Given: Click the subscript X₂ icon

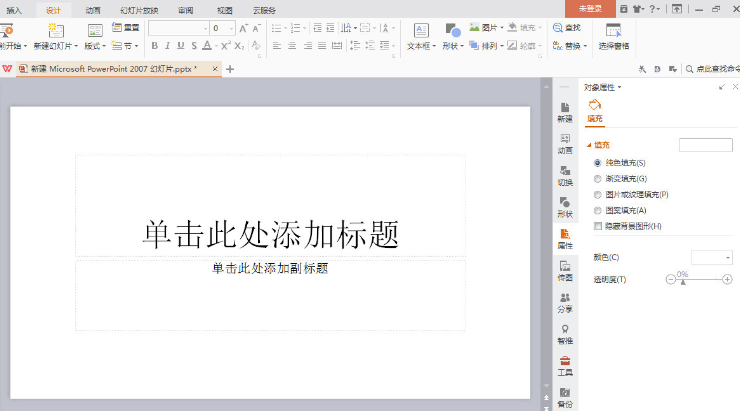Looking at the screenshot, I should pos(239,46).
